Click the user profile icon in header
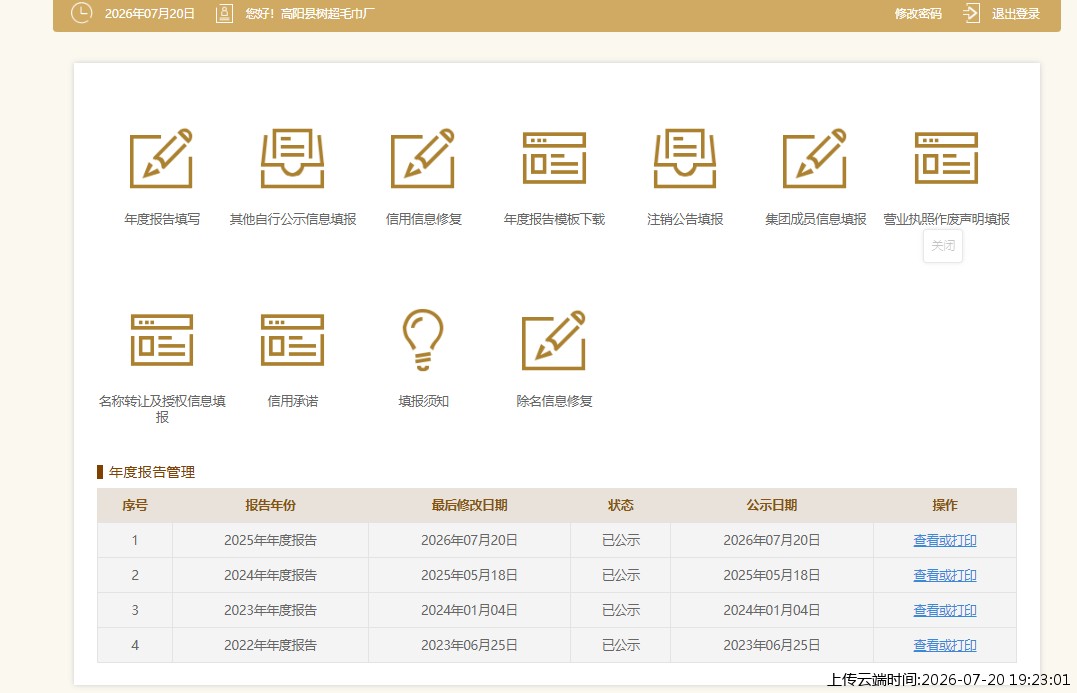The width and height of the screenshot is (1077, 693). (225, 13)
